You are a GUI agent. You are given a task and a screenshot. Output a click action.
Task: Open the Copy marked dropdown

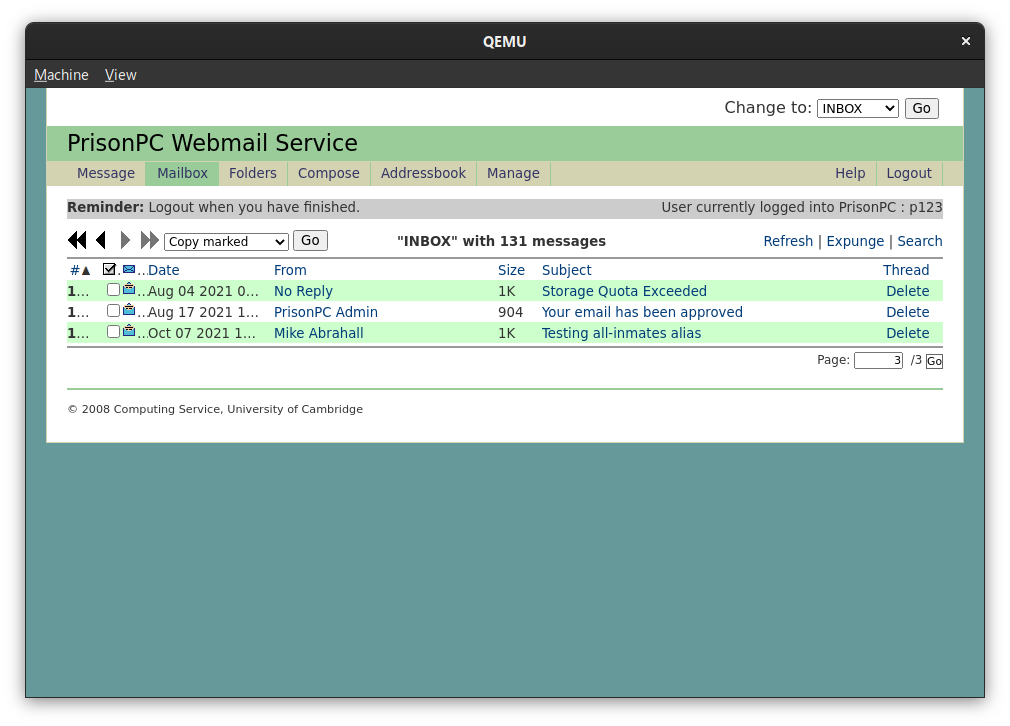pyautogui.click(x=226, y=242)
